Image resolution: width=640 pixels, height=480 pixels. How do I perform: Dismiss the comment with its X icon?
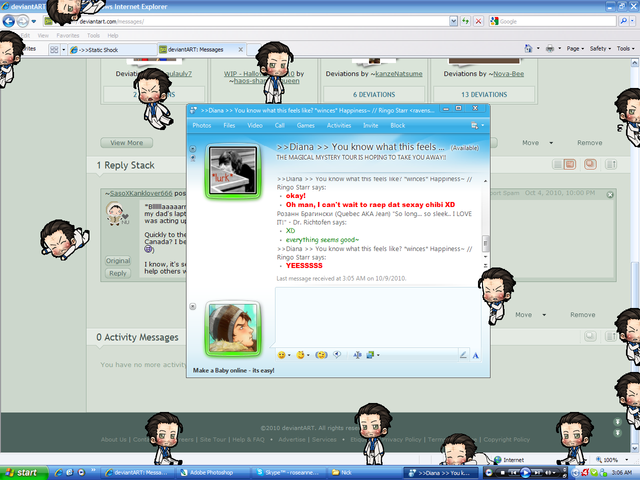click(610, 195)
